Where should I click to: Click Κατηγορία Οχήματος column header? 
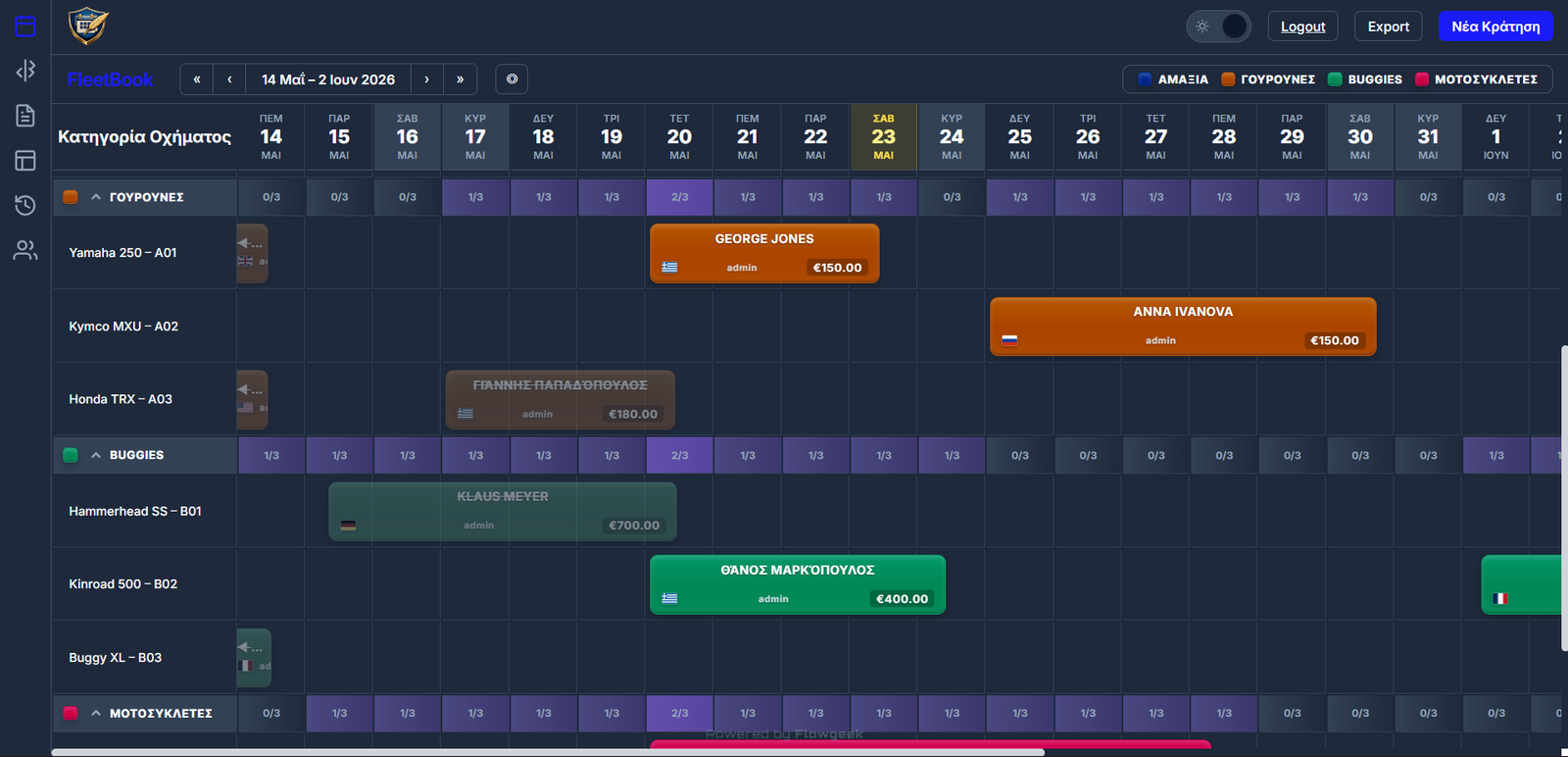(144, 136)
